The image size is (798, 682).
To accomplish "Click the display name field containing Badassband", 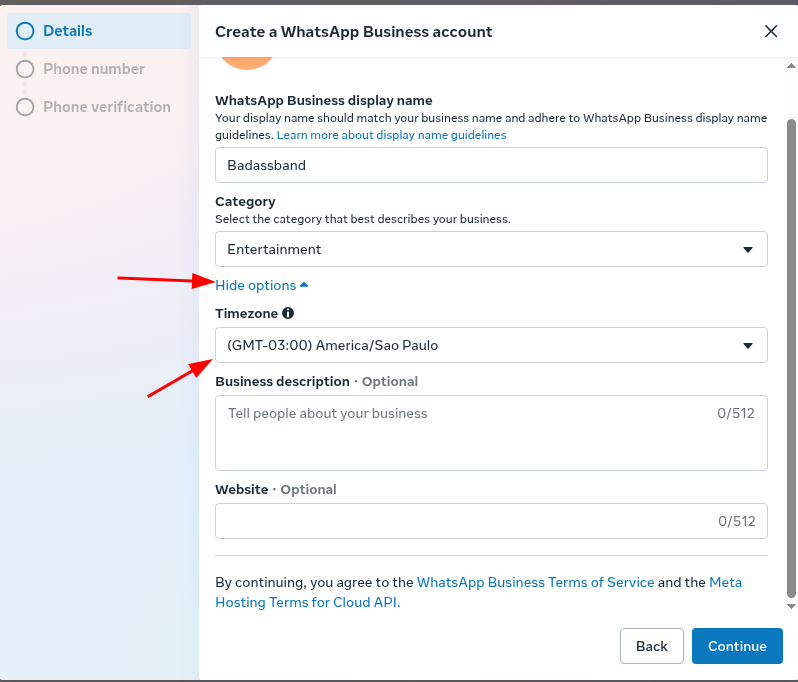I will coord(491,165).
